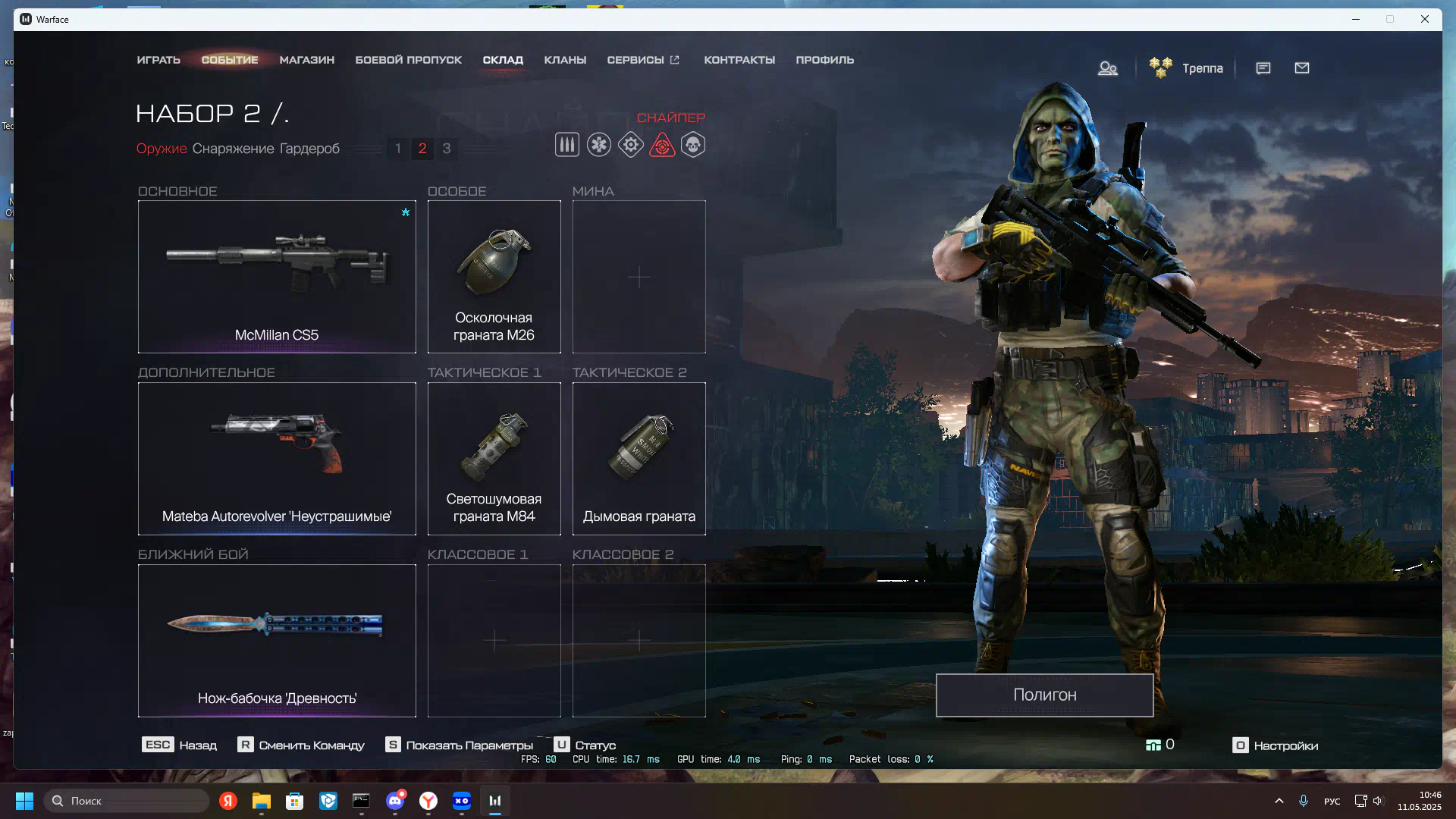Select the Rifleman class icon
1456x819 pixels.
(x=566, y=145)
